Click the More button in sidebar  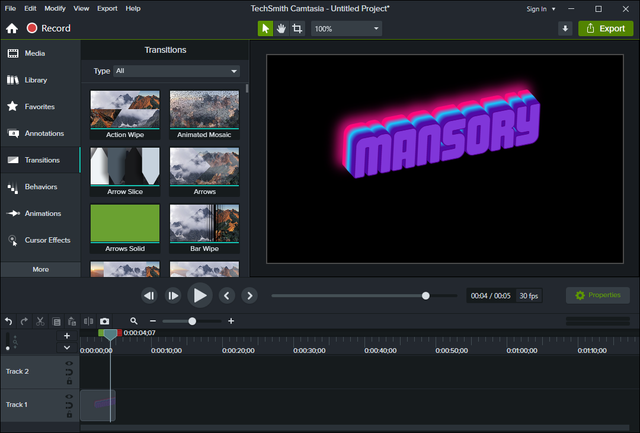(40, 269)
